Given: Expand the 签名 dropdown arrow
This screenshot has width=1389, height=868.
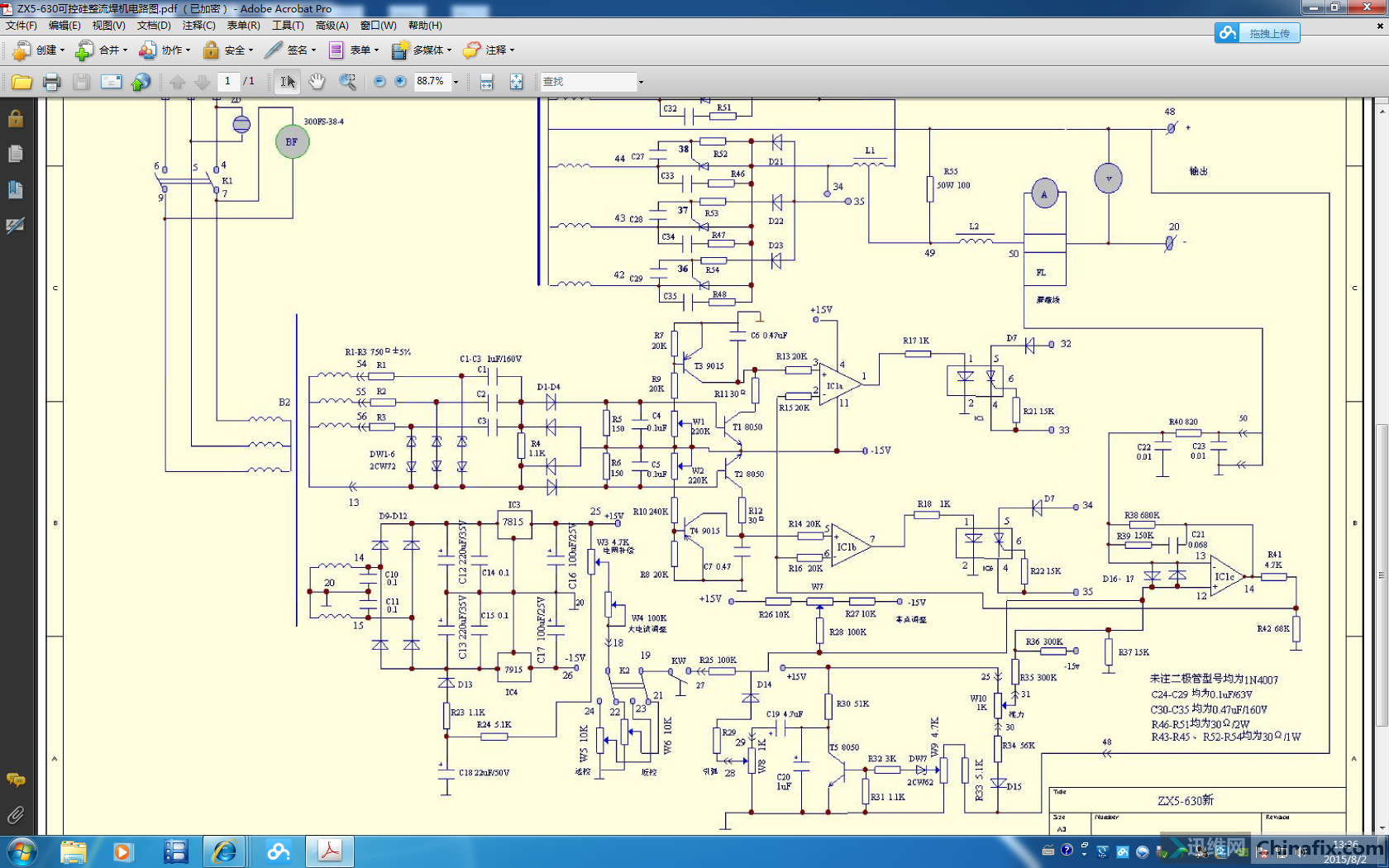Looking at the screenshot, I should click(313, 50).
